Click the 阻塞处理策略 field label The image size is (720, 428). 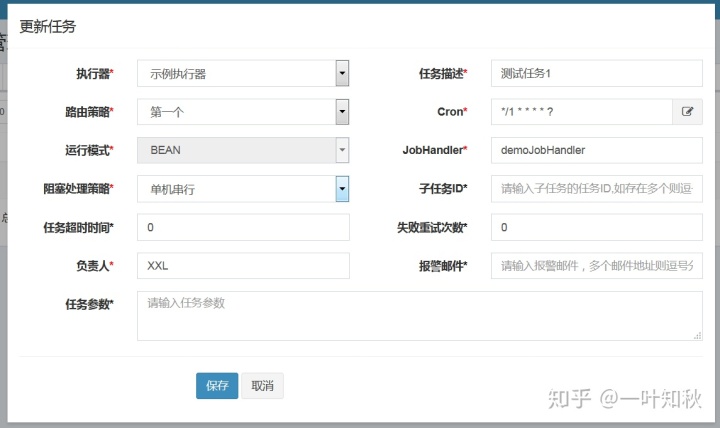(x=79, y=189)
